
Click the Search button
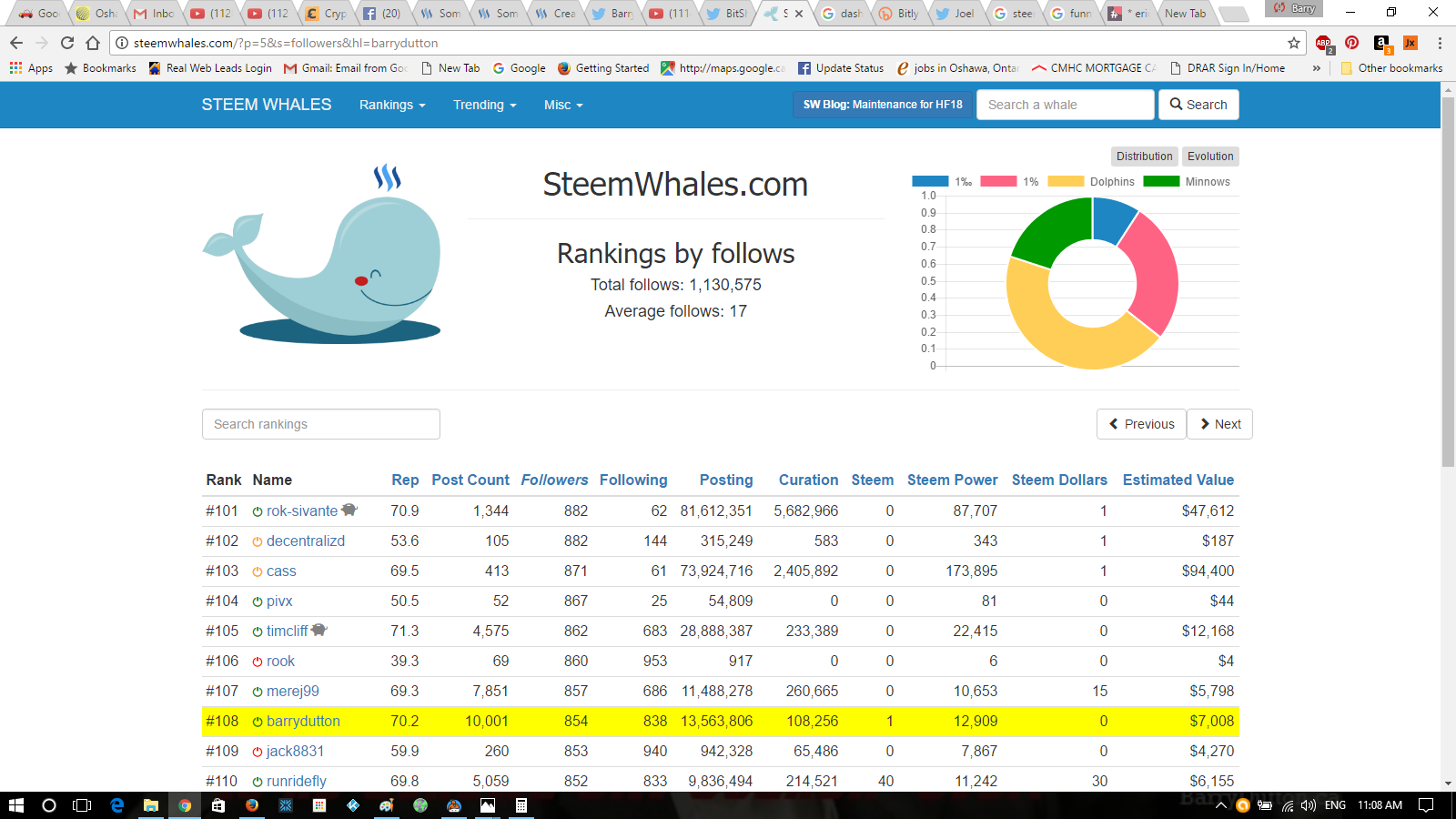click(x=1198, y=105)
